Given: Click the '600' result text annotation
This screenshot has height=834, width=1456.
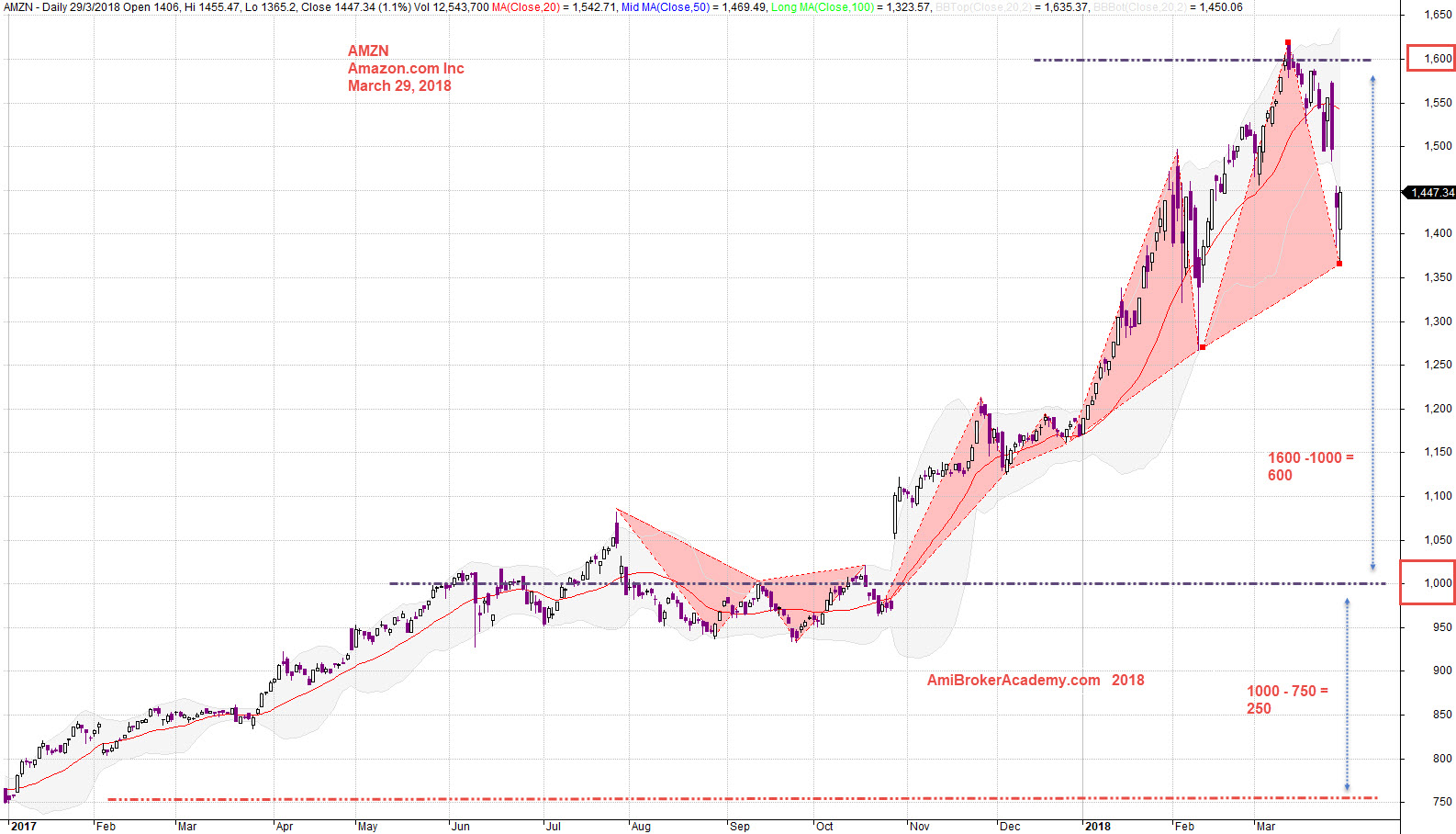Looking at the screenshot, I should click(1280, 476).
